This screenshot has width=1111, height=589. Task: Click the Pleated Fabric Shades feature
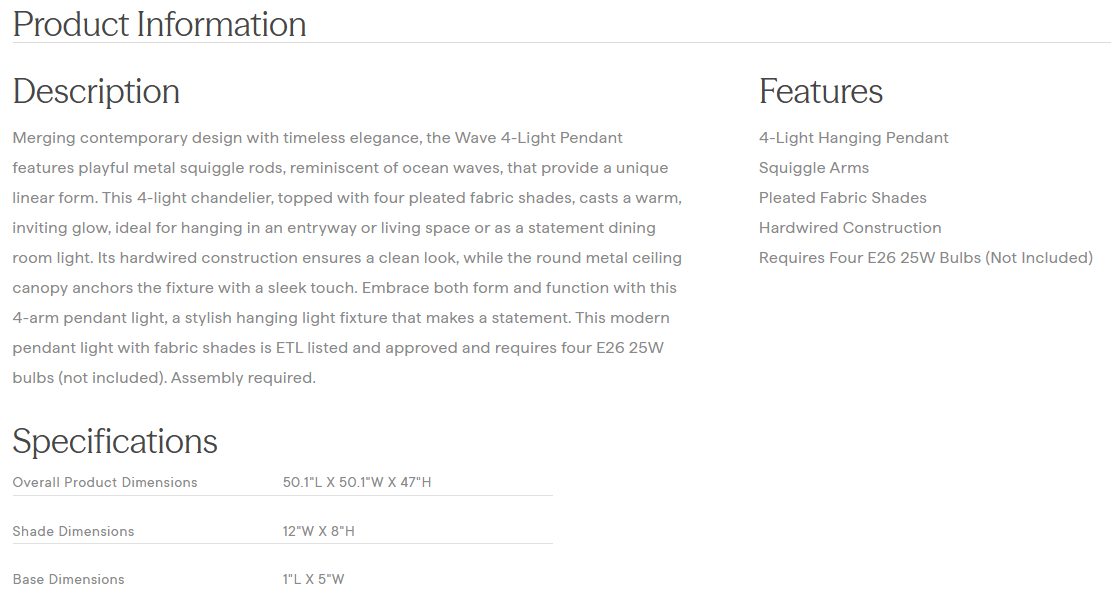[x=842, y=198]
